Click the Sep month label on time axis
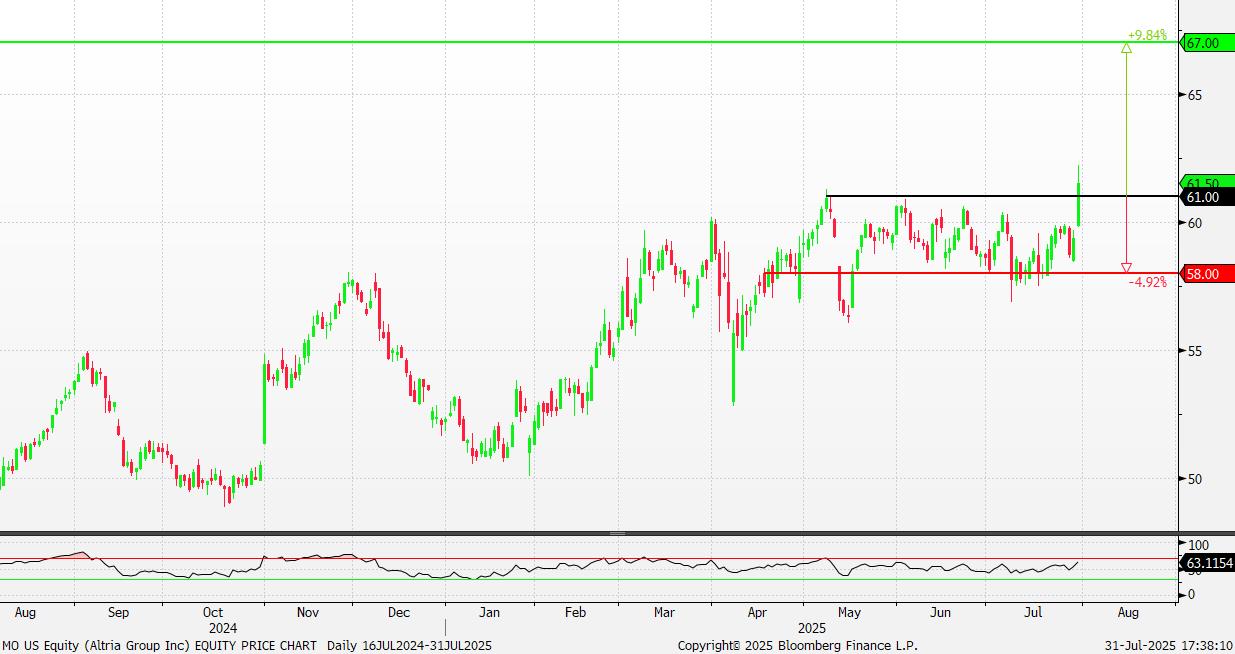Screen dimensions: 1235x654 tap(117, 612)
